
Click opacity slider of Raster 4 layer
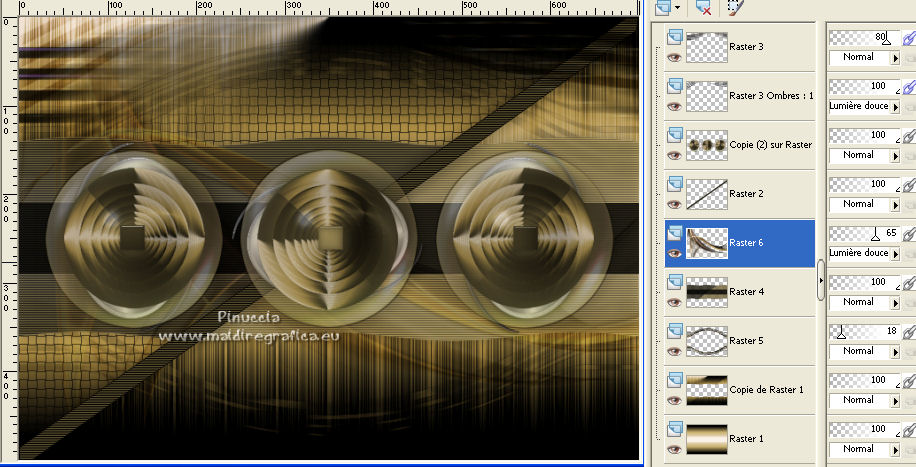point(865,283)
